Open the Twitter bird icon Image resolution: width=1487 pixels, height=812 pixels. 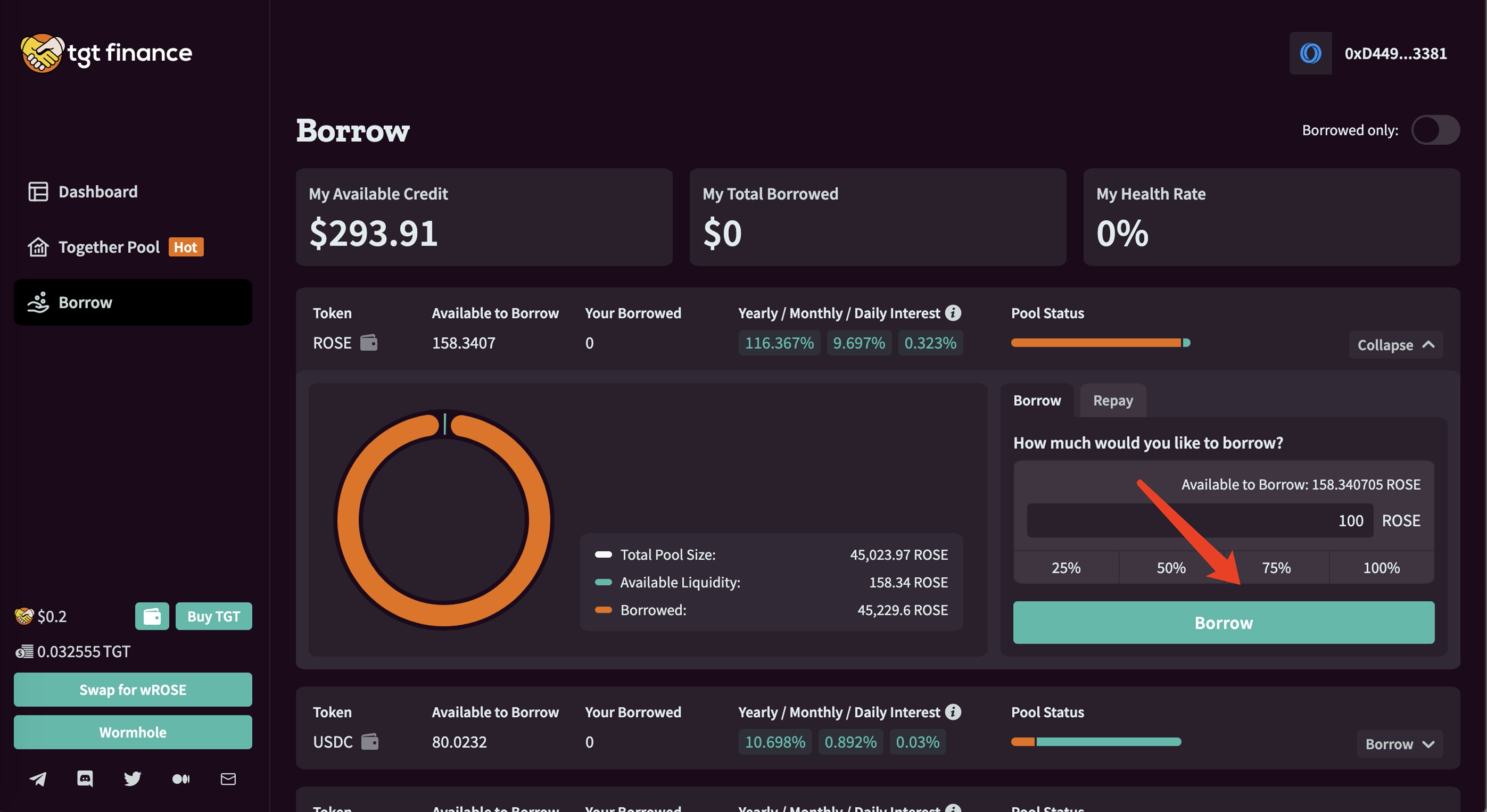pos(132,778)
